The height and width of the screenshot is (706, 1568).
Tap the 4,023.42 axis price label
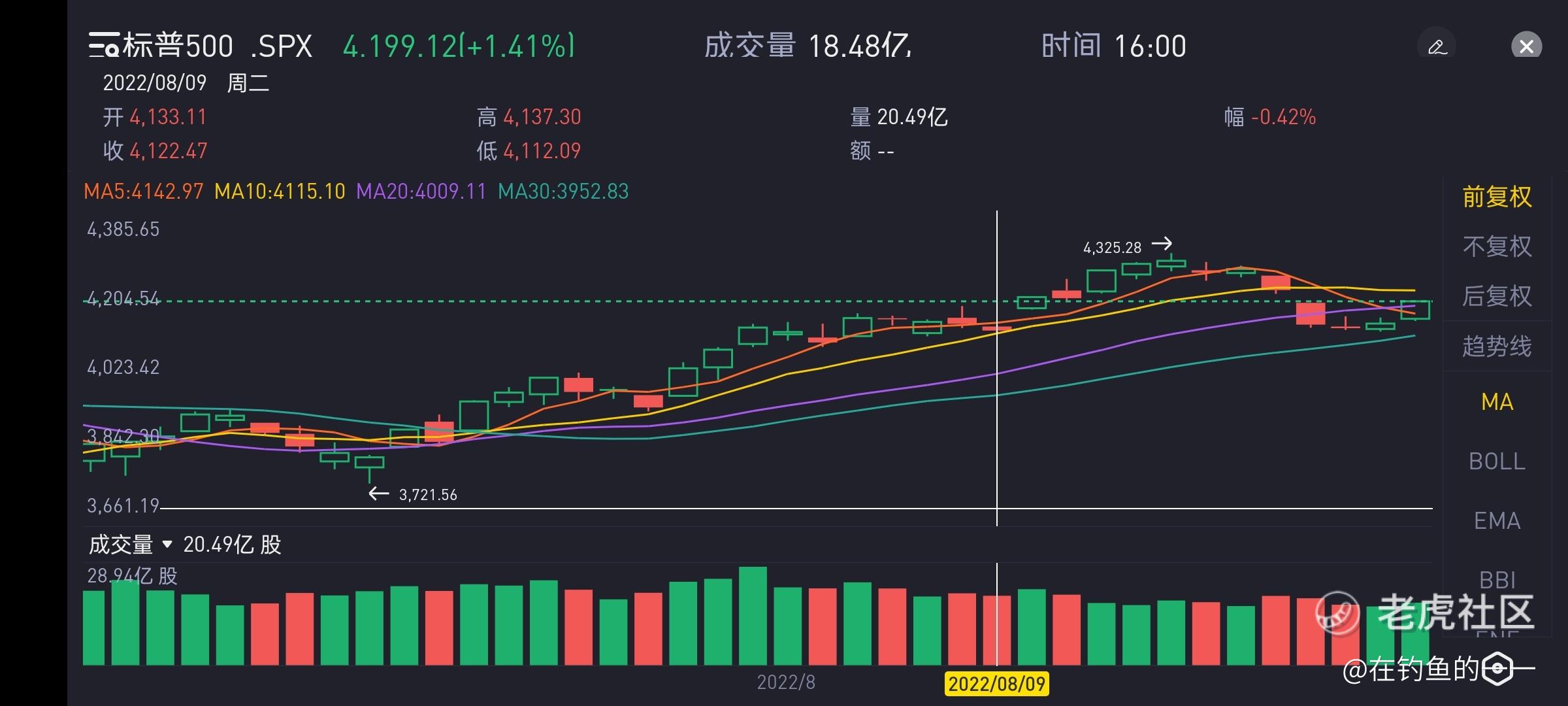click(123, 367)
